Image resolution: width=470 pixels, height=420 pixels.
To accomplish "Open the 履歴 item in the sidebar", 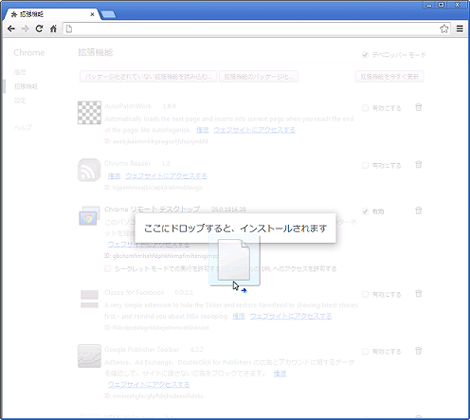I will (20, 72).
